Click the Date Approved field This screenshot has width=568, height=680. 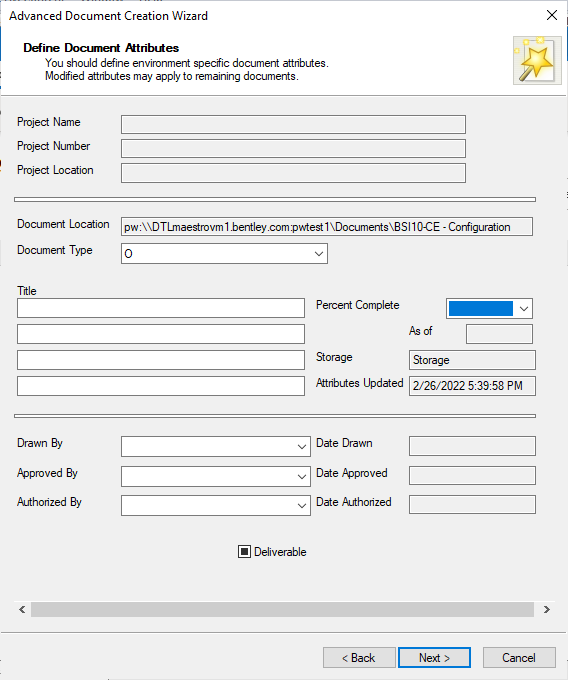(472, 476)
